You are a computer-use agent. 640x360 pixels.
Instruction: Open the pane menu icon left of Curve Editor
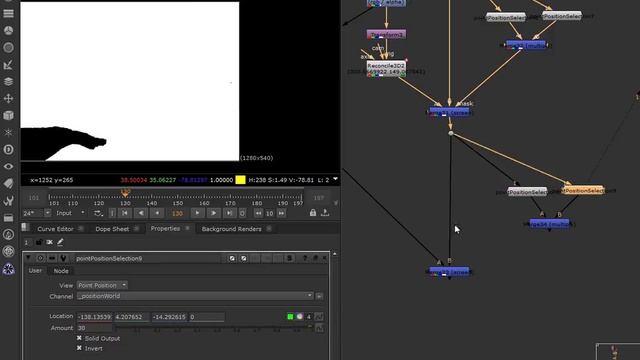[x=25, y=228]
